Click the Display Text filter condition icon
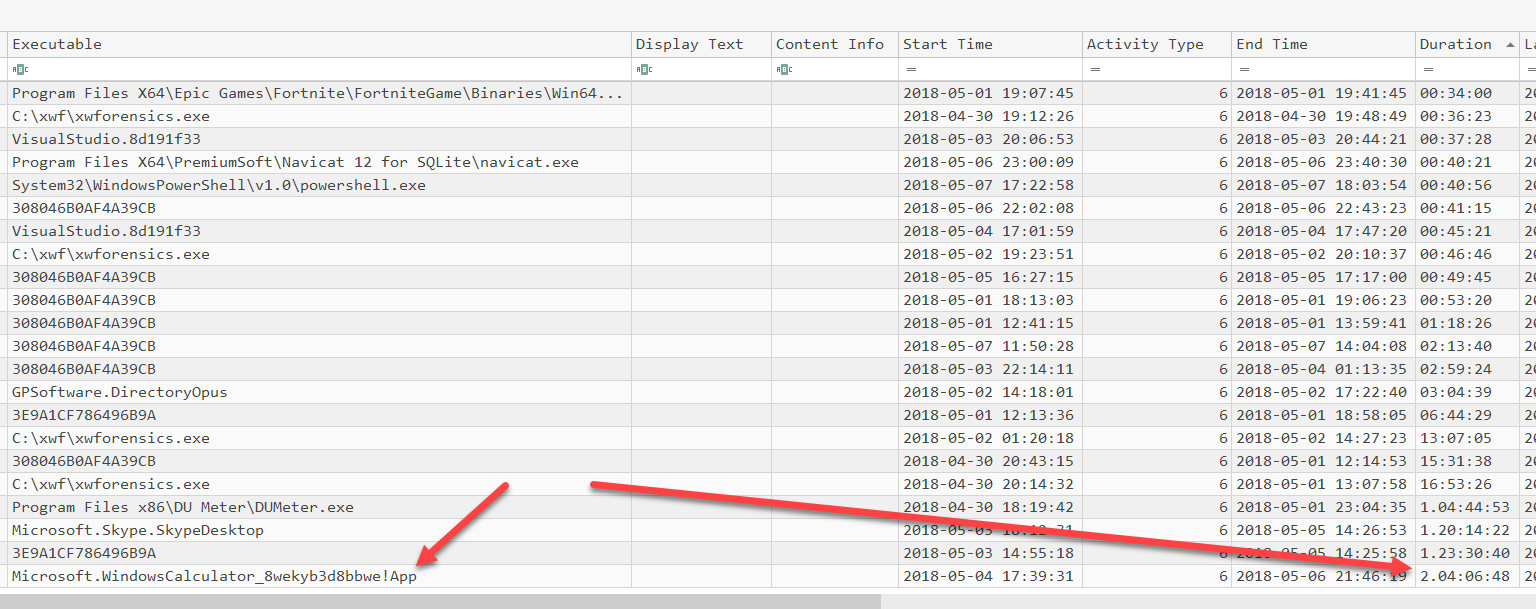Viewport: 1536px width, 609px height. pos(644,69)
